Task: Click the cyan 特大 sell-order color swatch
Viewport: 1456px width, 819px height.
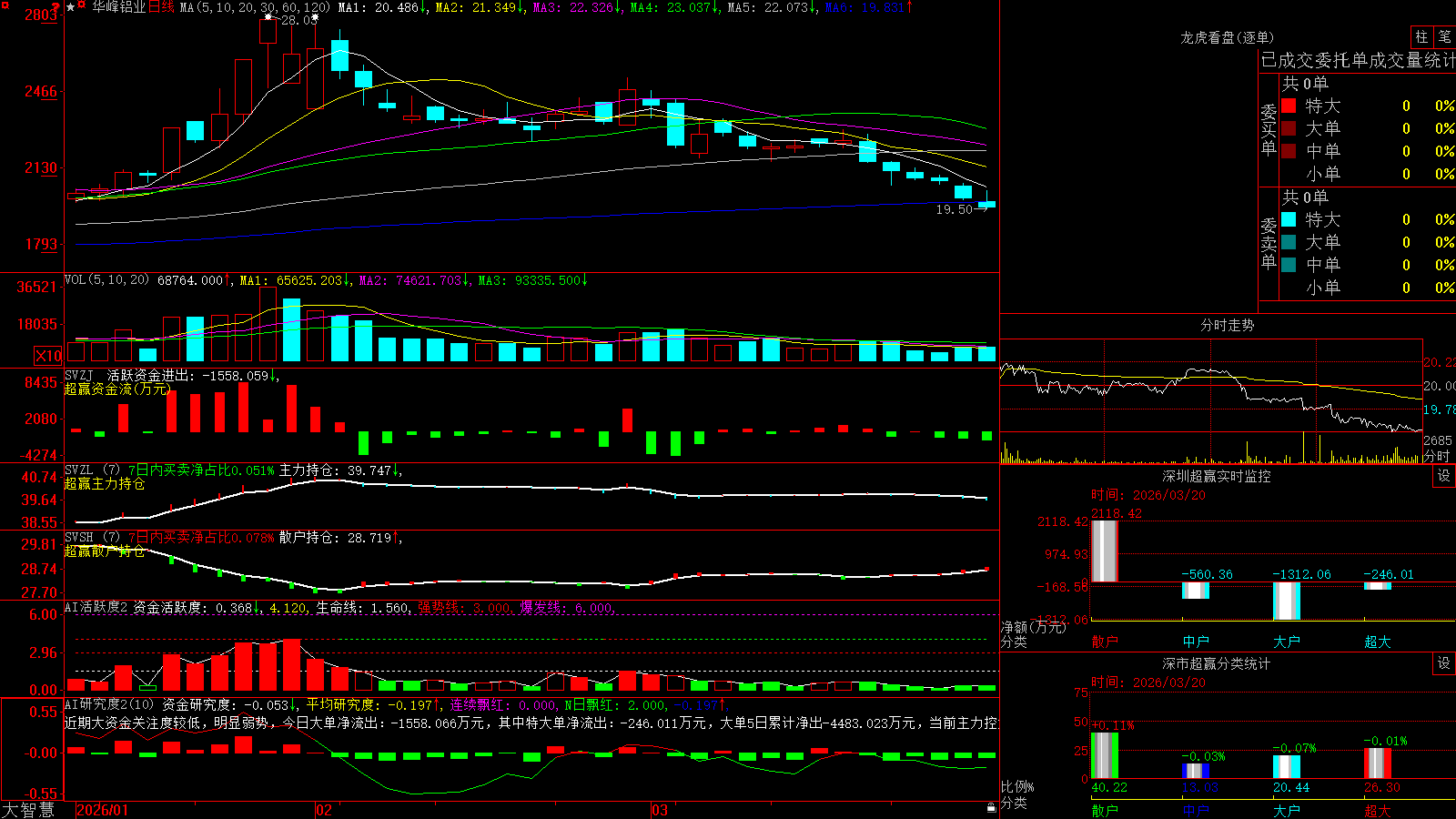Action: pos(1289,219)
